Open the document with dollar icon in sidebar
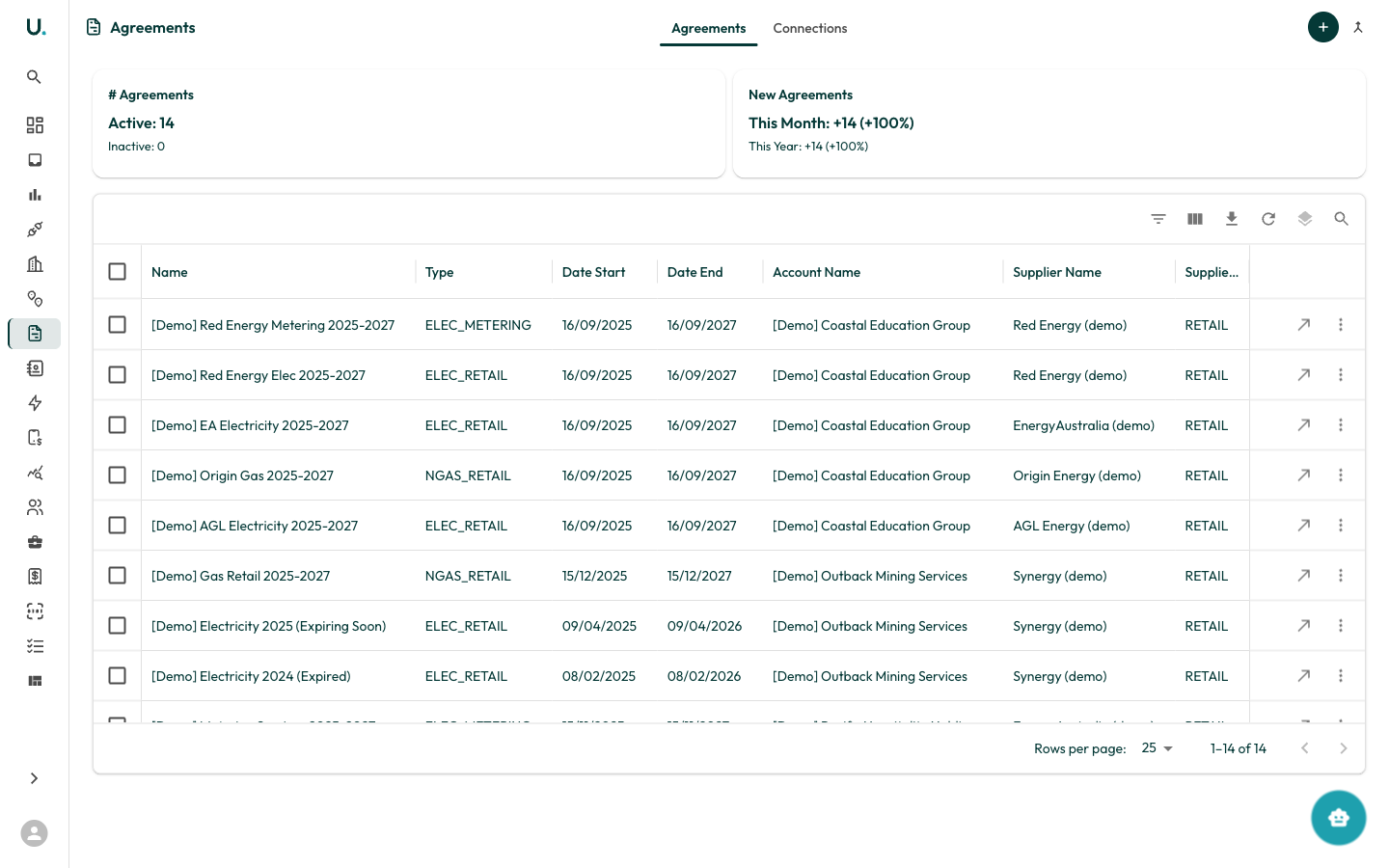The image size is (1389, 868). [x=35, y=438]
